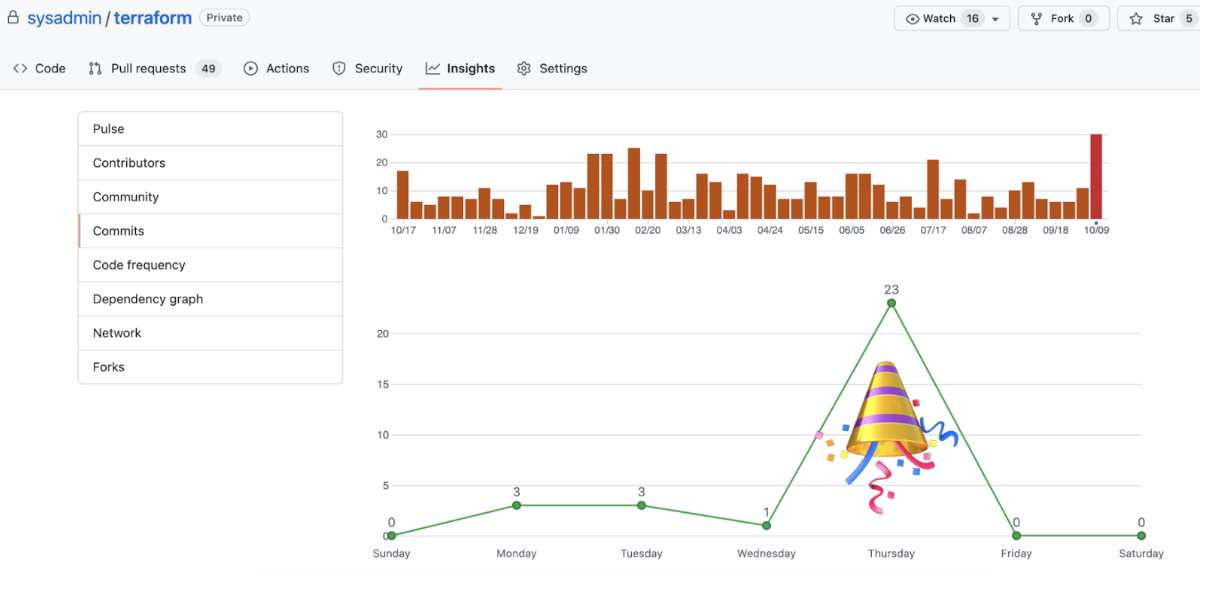Viewport: 1214px width, 594px height.
Task: Open Dependency graph in the sidebar
Action: (x=148, y=299)
